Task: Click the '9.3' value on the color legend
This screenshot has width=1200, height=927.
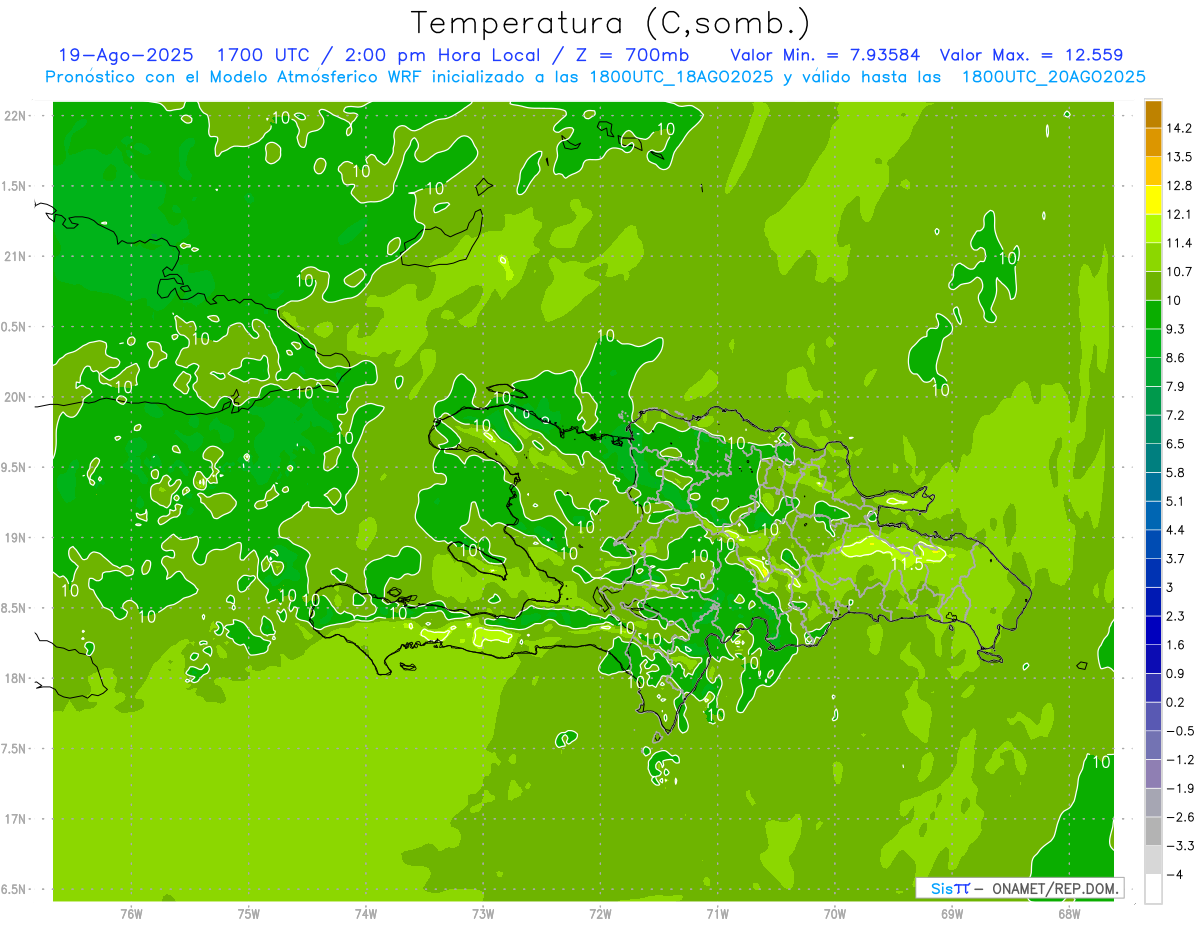Action: (x=1177, y=329)
